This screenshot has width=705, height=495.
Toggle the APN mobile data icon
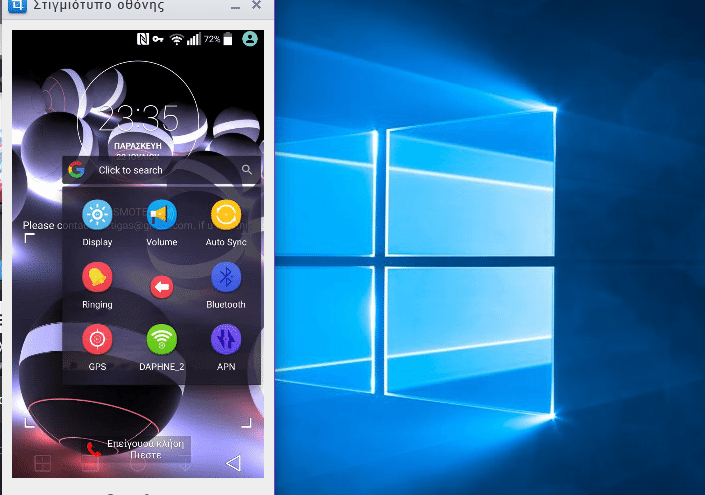(226, 339)
